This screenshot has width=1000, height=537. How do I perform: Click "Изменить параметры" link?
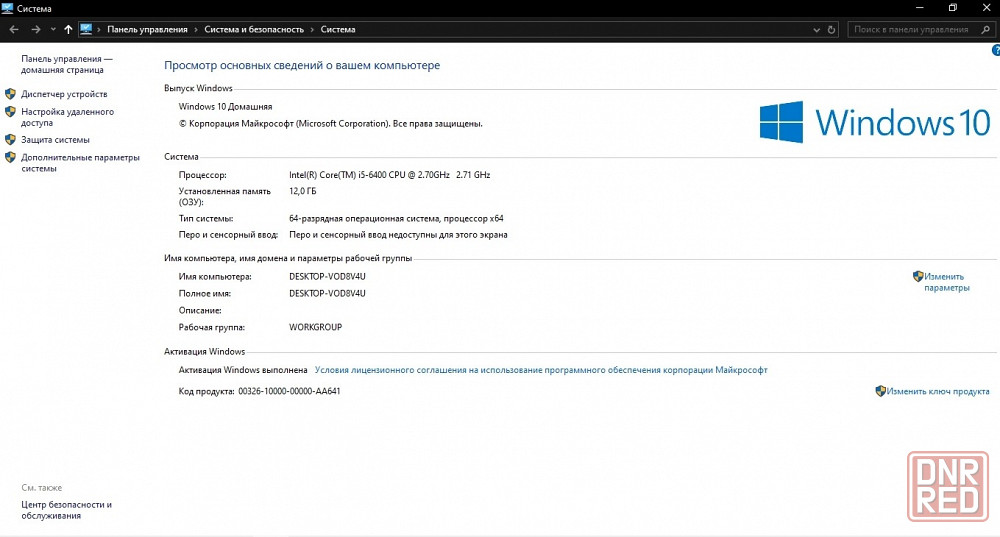(946, 282)
